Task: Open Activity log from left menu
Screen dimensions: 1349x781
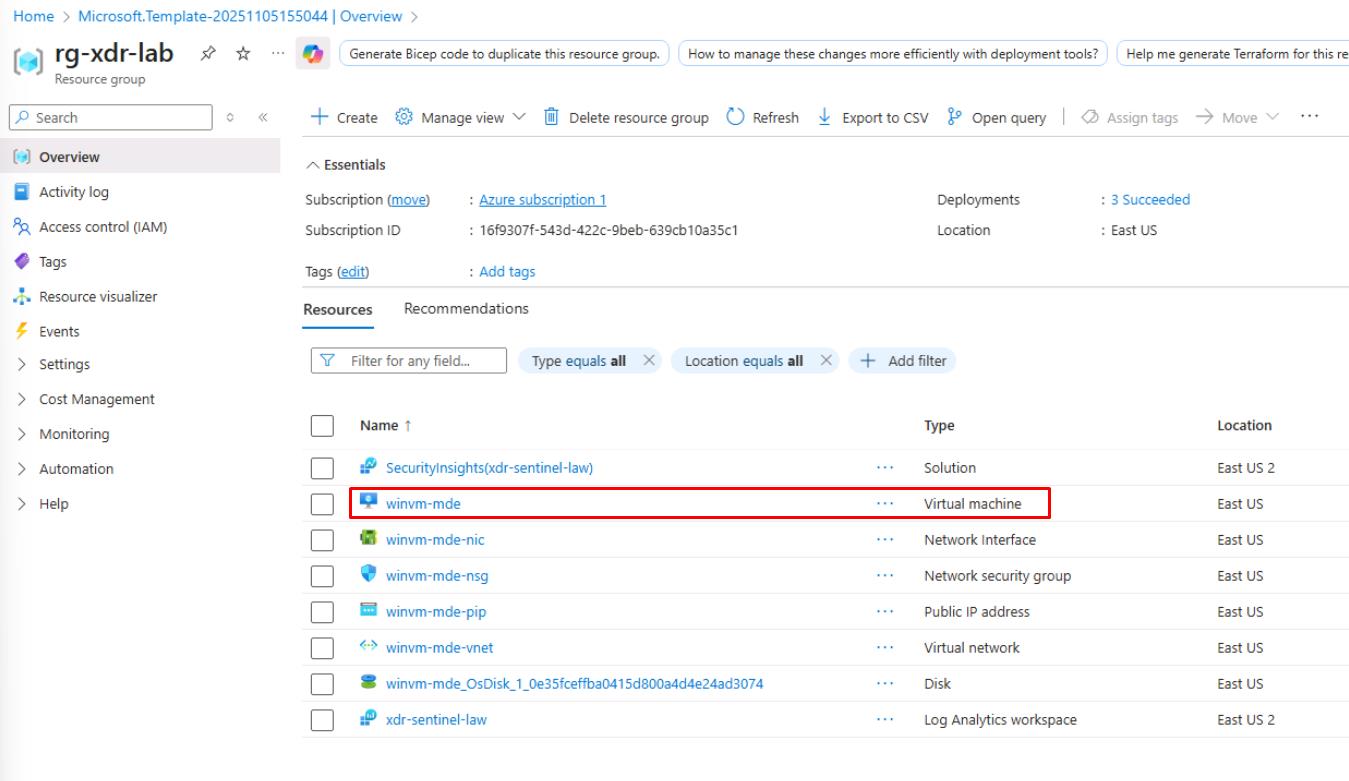Action: coord(73,192)
